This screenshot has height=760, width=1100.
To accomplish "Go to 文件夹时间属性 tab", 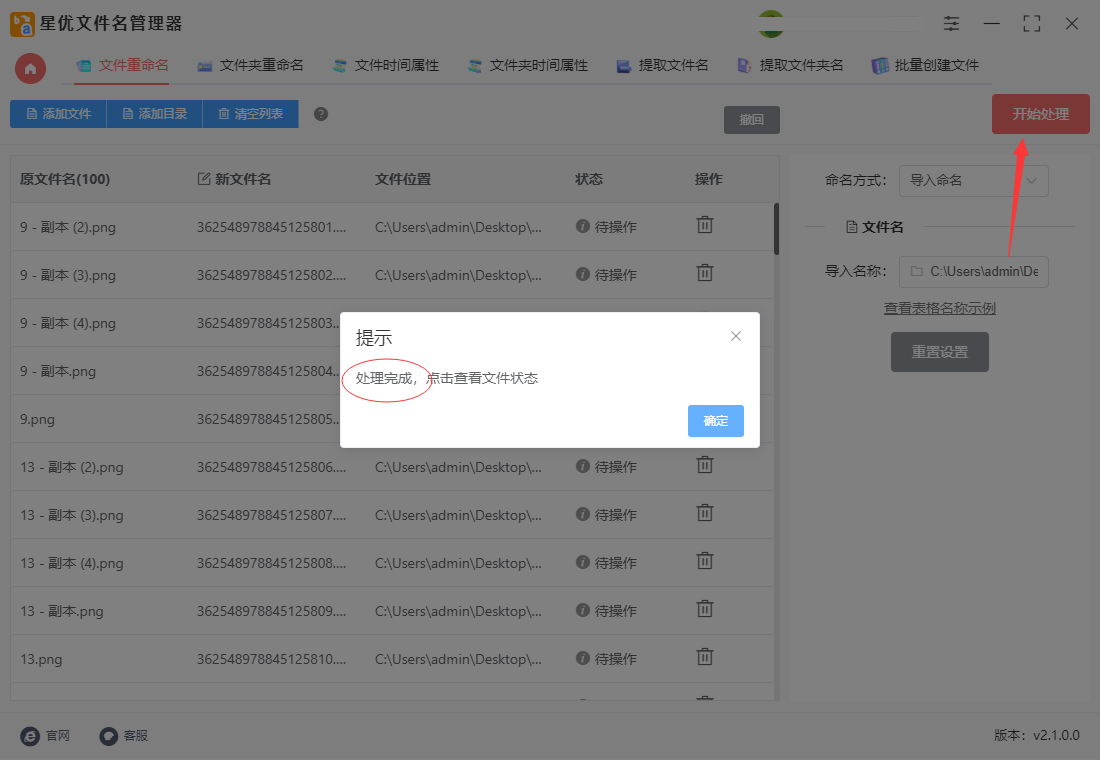I will (x=528, y=65).
